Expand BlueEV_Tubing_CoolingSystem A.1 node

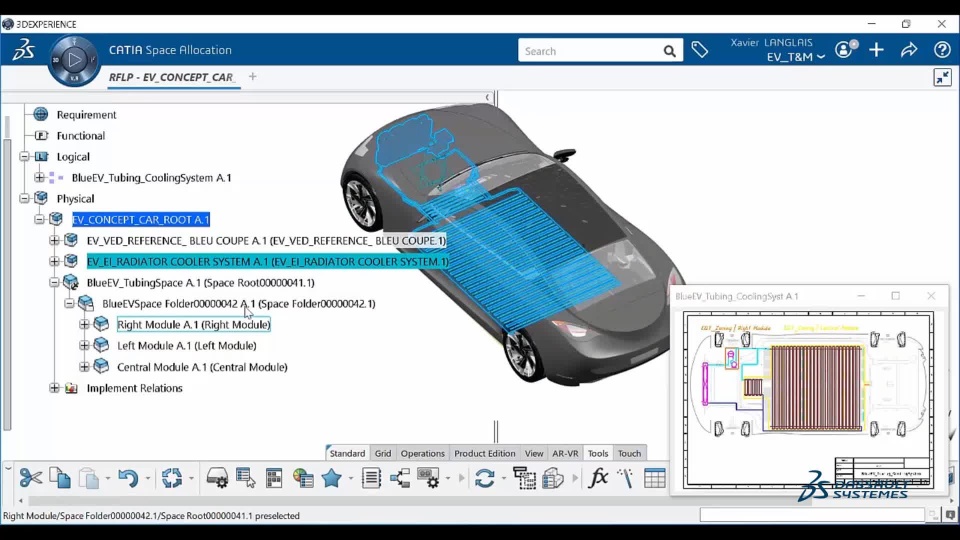pos(40,178)
